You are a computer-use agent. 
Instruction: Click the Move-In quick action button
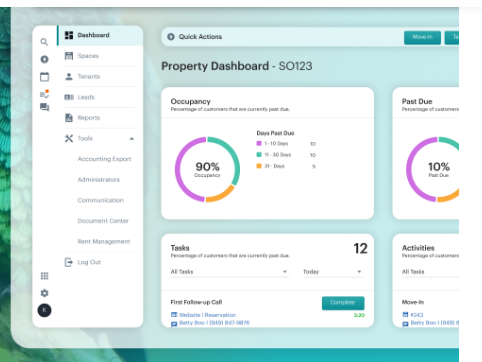pos(422,37)
